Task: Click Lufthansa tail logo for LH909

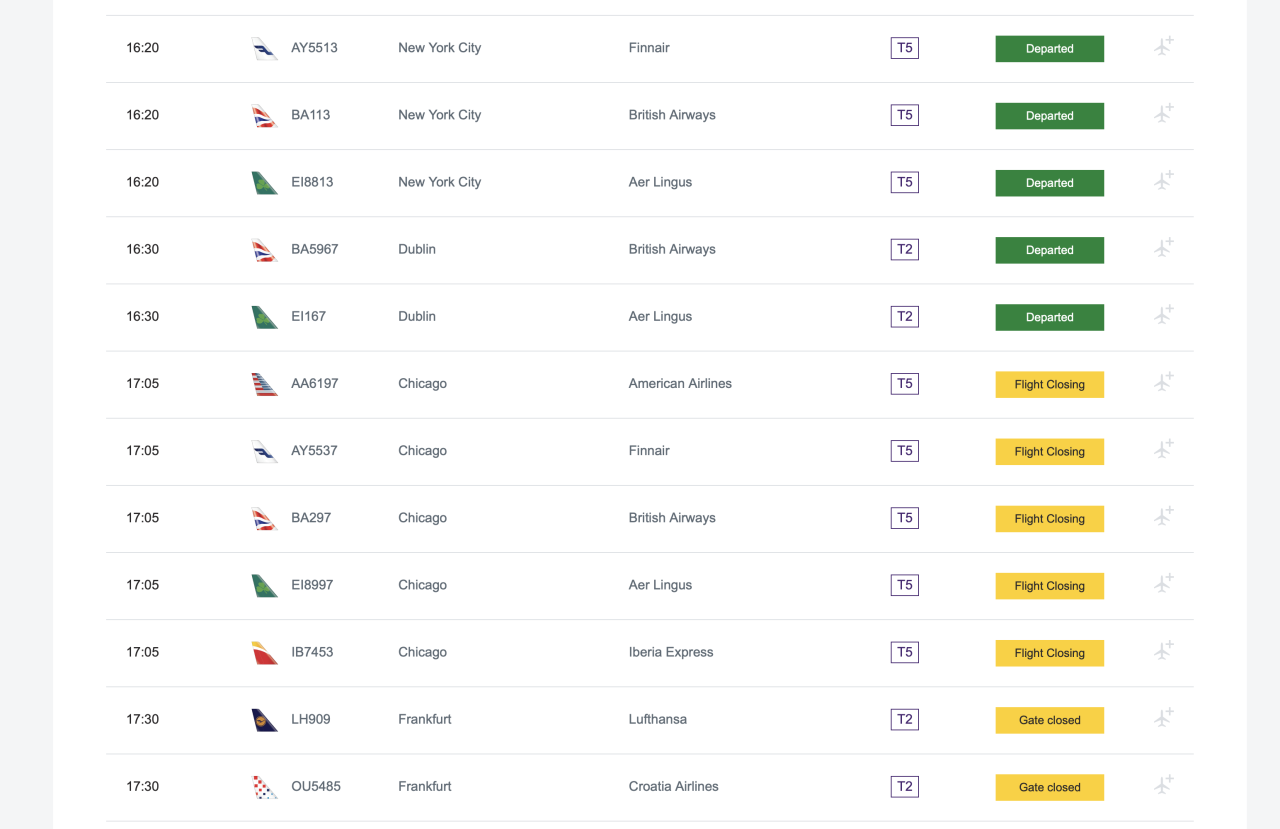Action: tap(264, 719)
